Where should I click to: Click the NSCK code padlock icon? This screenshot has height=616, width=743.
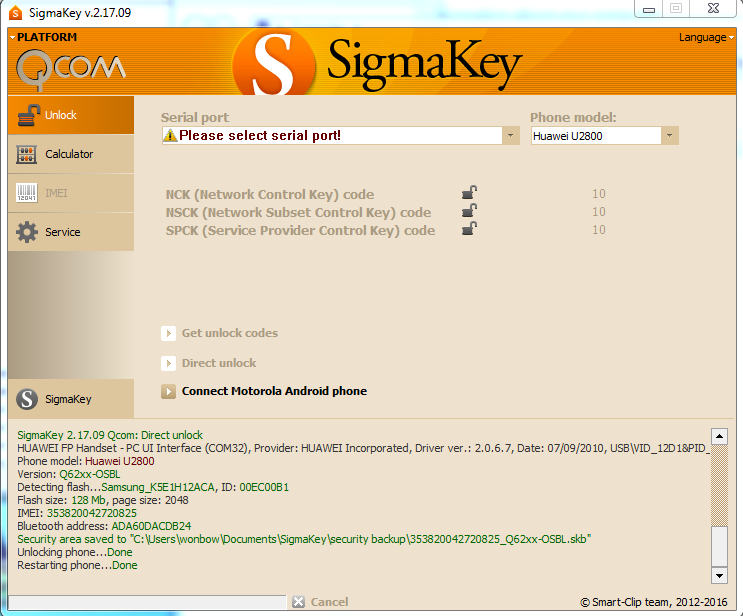pos(469,210)
